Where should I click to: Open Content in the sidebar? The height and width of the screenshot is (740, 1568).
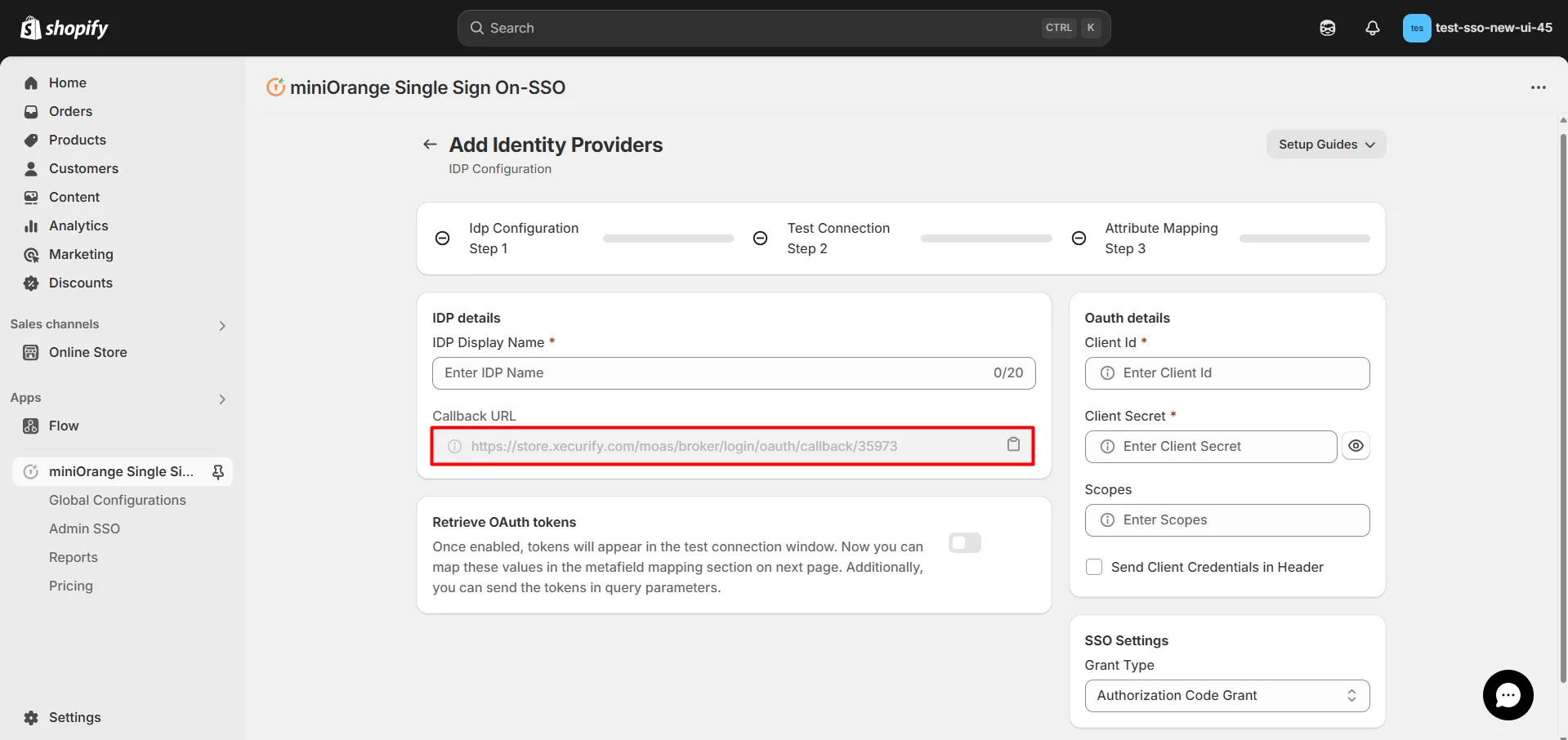coord(74,197)
